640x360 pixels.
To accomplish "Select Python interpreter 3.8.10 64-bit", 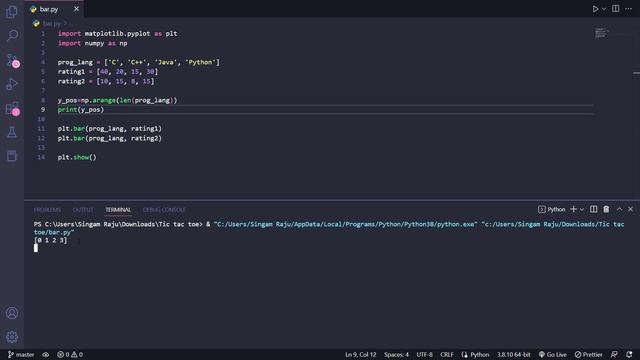I will (513, 355).
